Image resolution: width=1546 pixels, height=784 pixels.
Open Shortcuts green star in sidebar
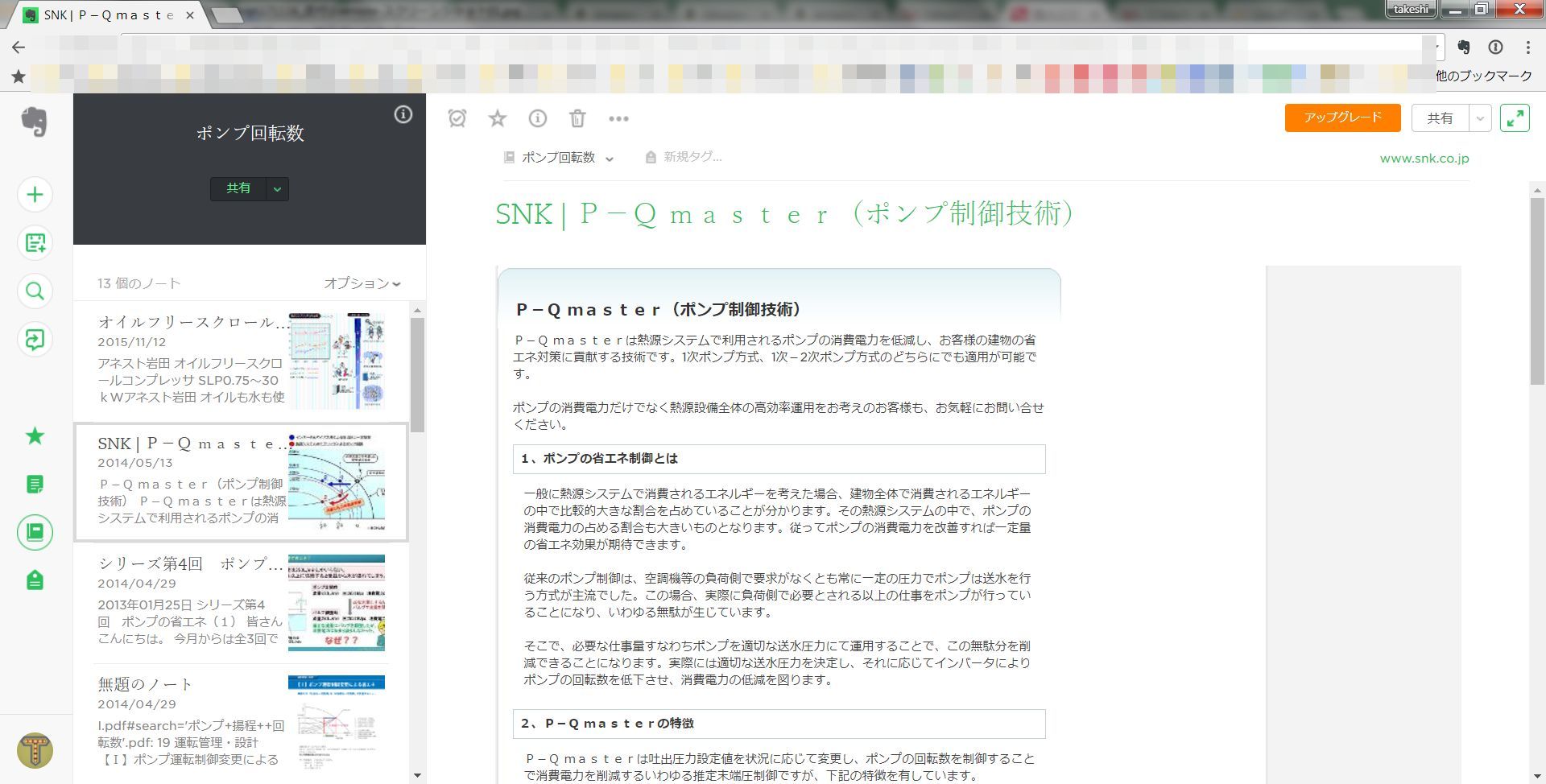(35, 435)
